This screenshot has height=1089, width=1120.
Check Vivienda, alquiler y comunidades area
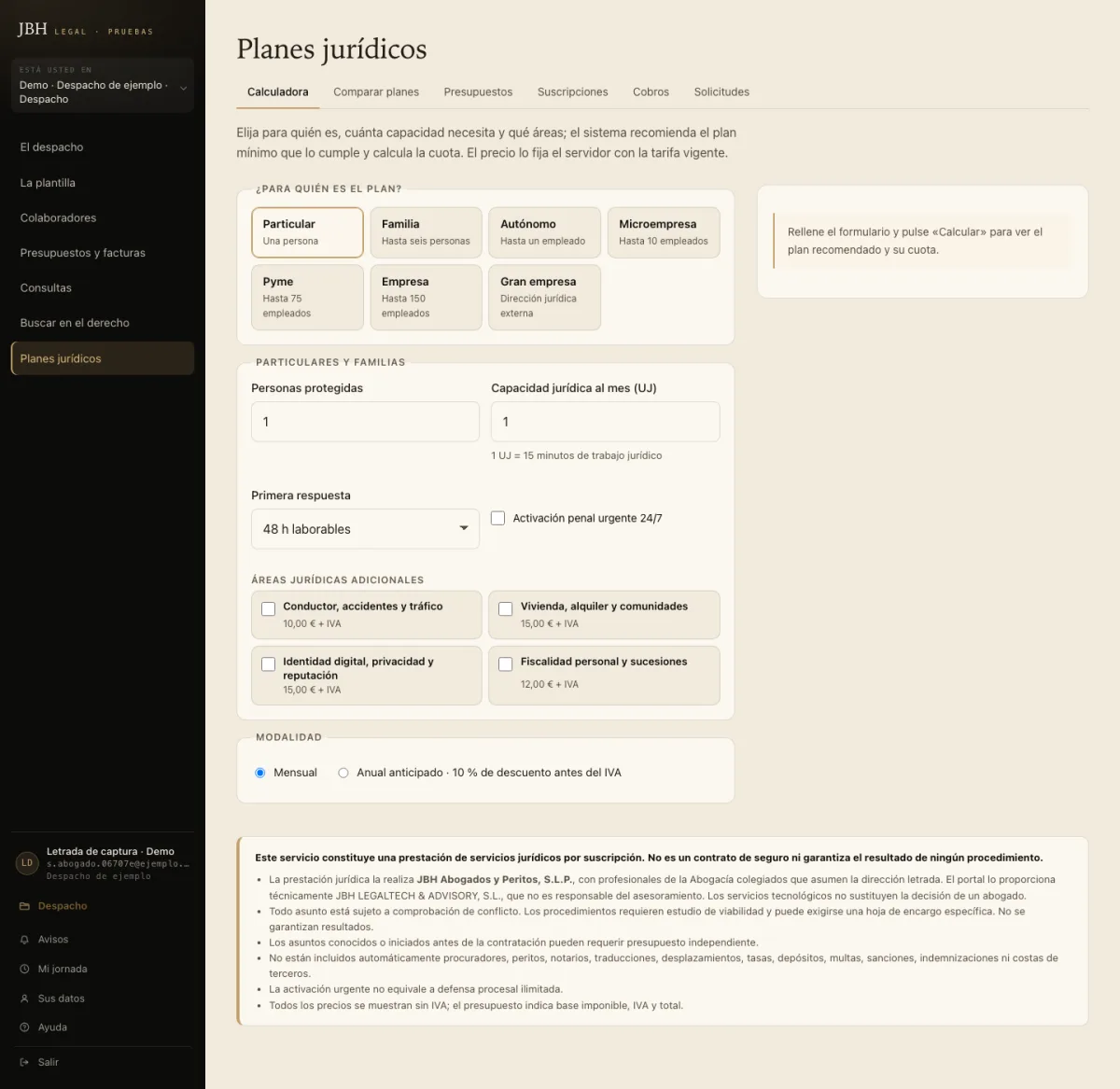click(506, 608)
